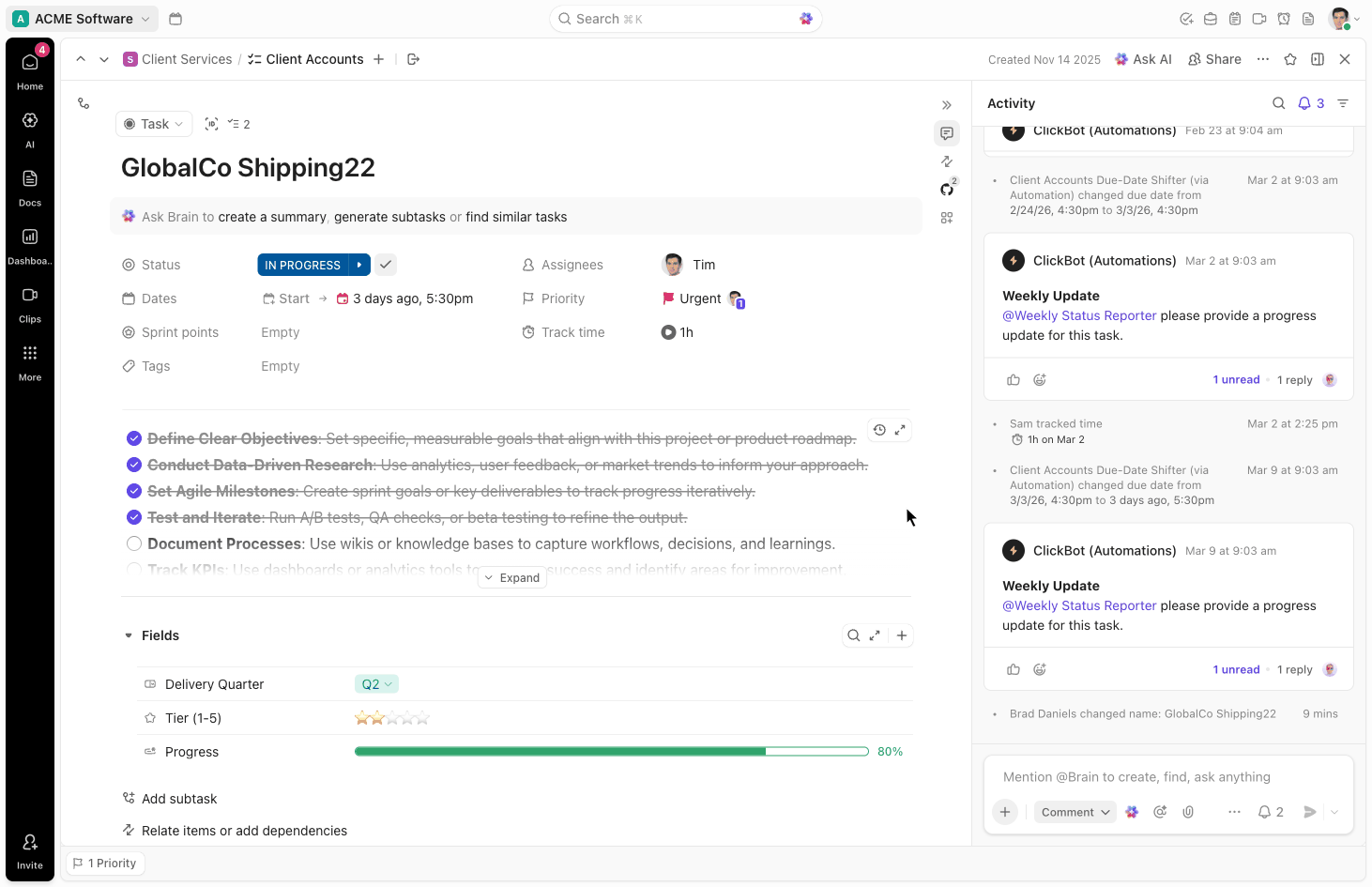Insert an @mention in the comment box
This screenshot has height=887, width=1372.
tap(1160, 811)
